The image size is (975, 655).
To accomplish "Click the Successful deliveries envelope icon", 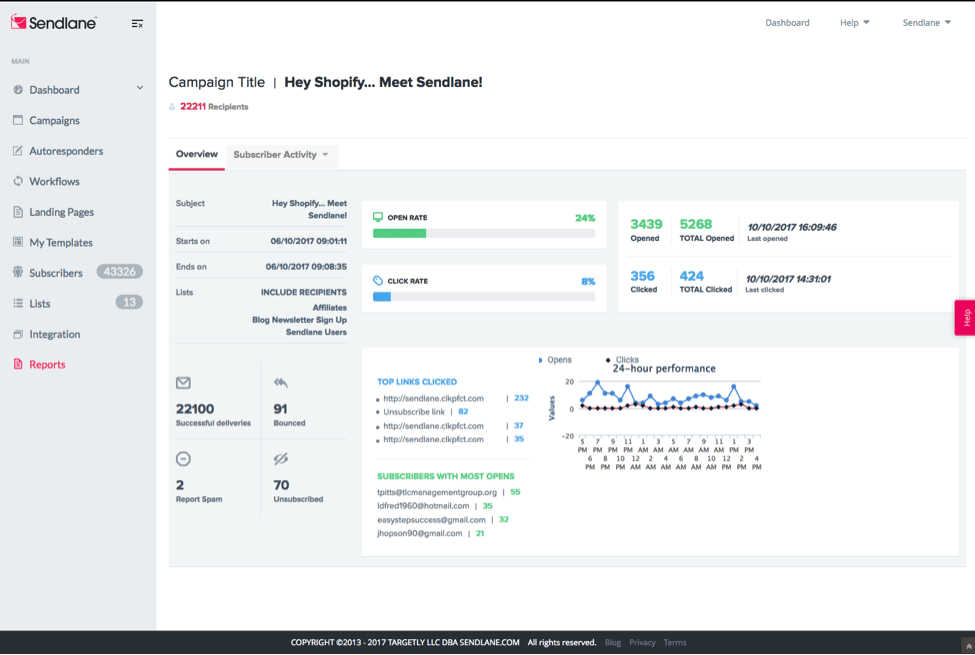I will coord(183,383).
